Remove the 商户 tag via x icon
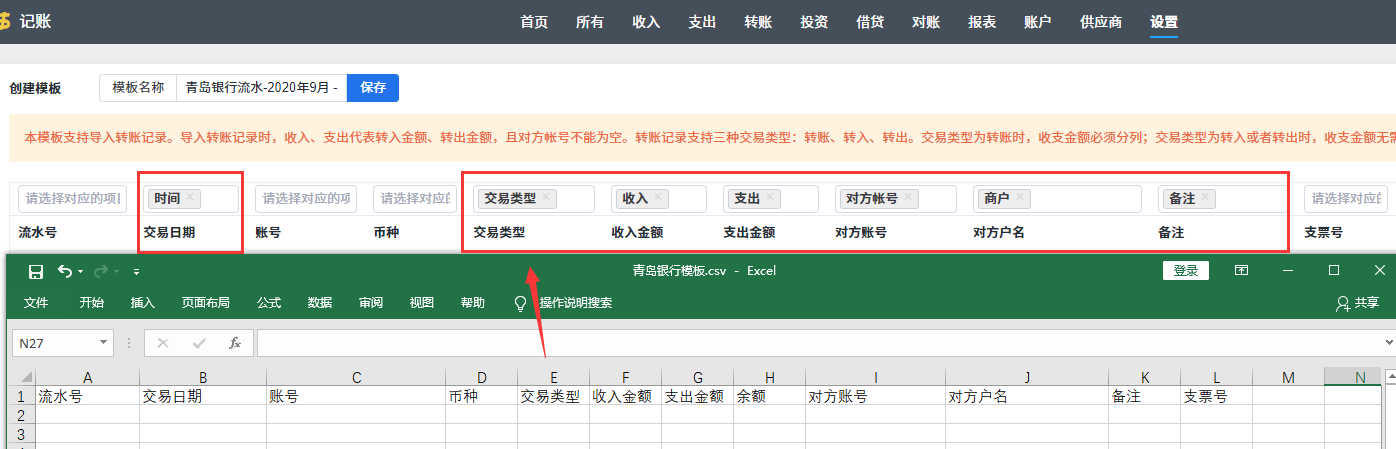Screen dimensions: 1396x449 click(x=1020, y=198)
